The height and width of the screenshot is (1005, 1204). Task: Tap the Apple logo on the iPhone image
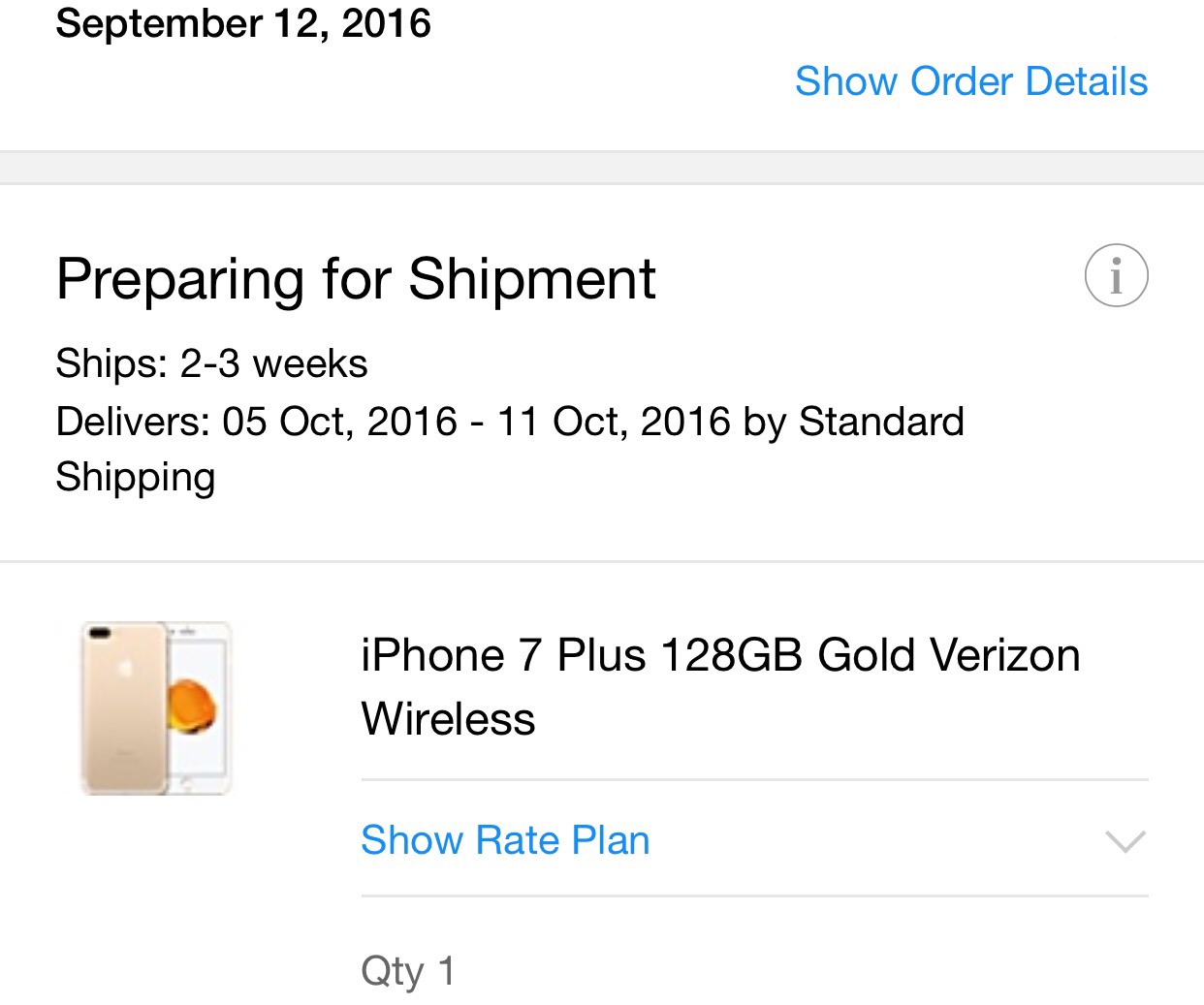[x=124, y=669]
